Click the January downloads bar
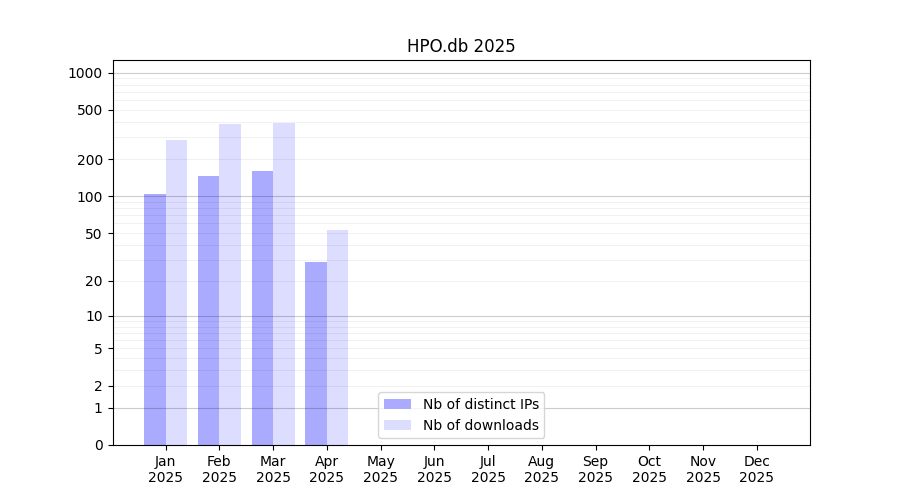The width and height of the screenshot is (900, 500). pos(176,292)
